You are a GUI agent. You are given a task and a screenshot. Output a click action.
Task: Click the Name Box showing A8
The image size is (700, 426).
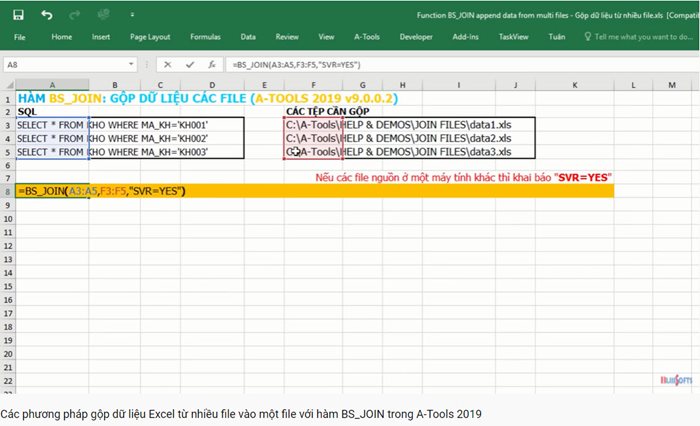click(x=65, y=65)
